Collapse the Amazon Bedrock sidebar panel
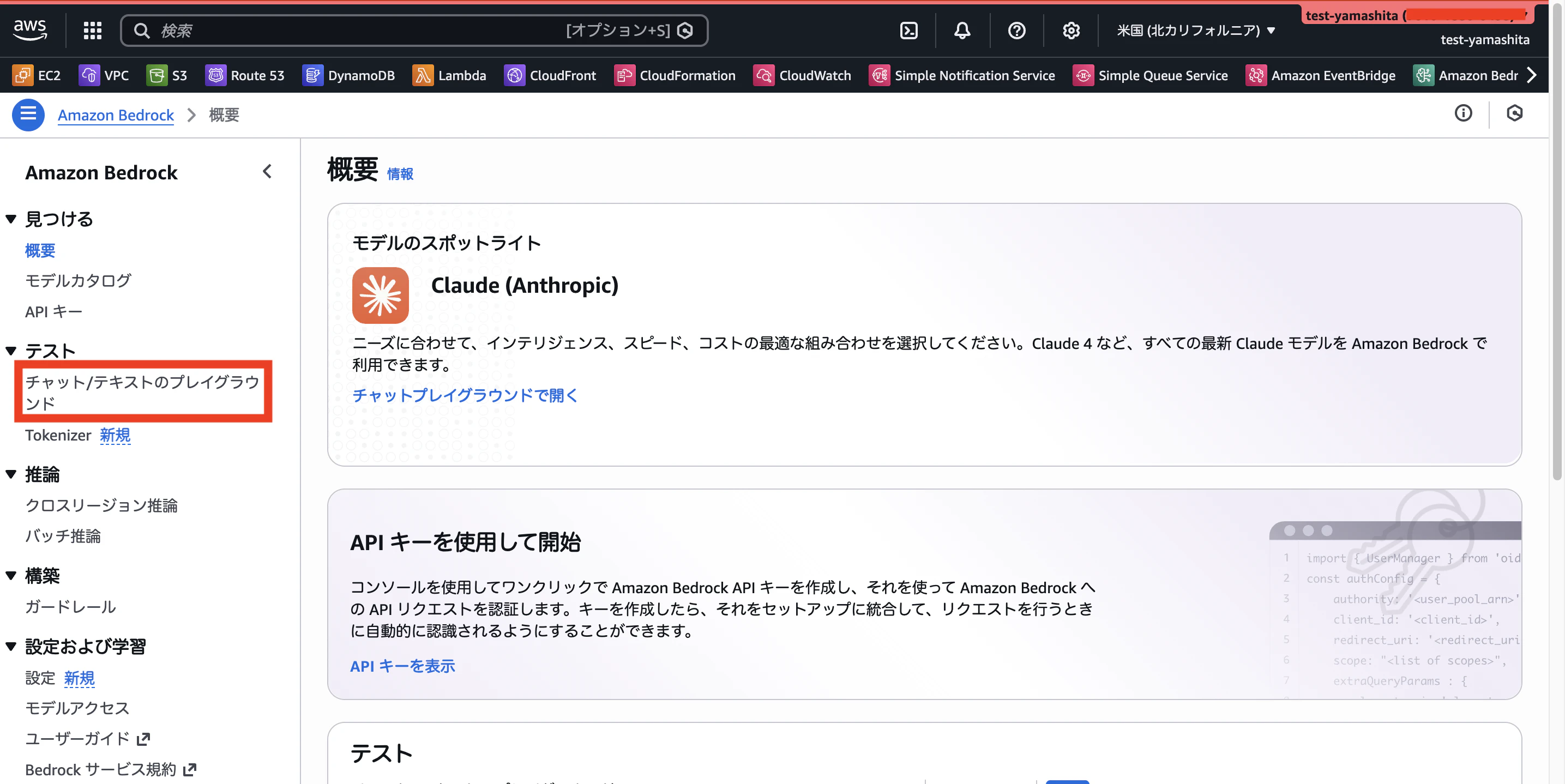The height and width of the screenshot is (784, 1565). [267, 172]
